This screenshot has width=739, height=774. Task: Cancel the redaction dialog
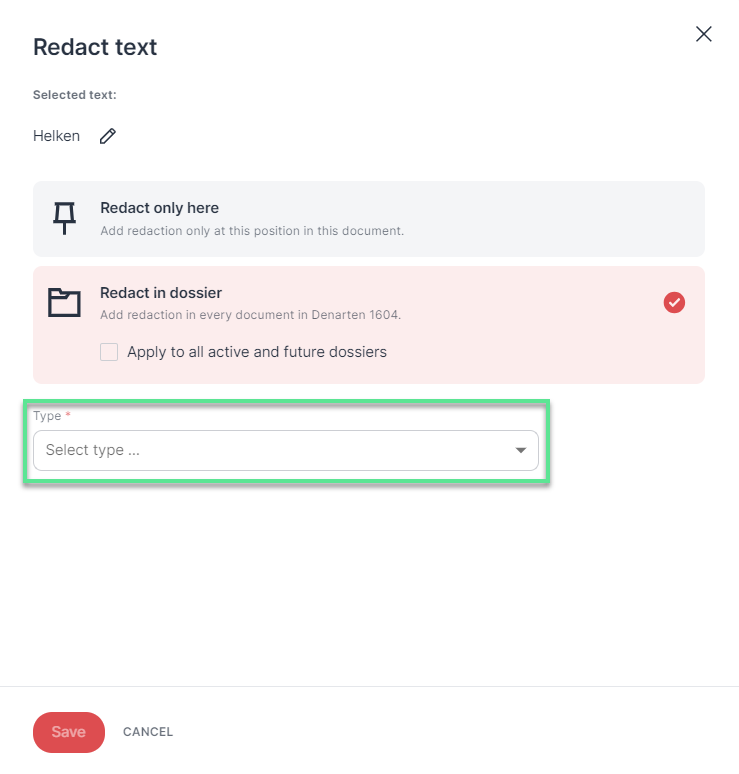coord(148,732)
